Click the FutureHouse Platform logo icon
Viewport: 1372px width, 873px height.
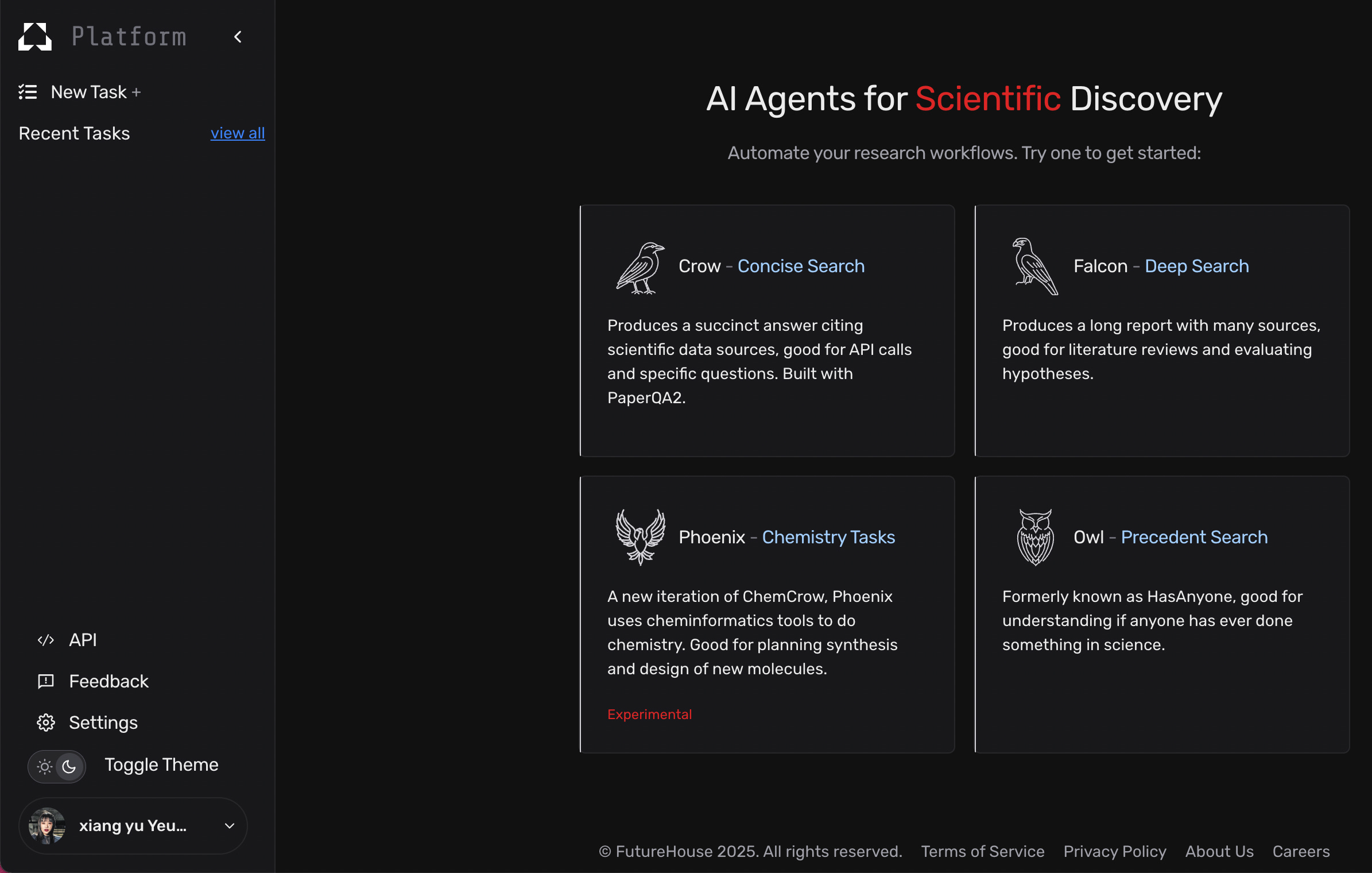coord(35,37)
